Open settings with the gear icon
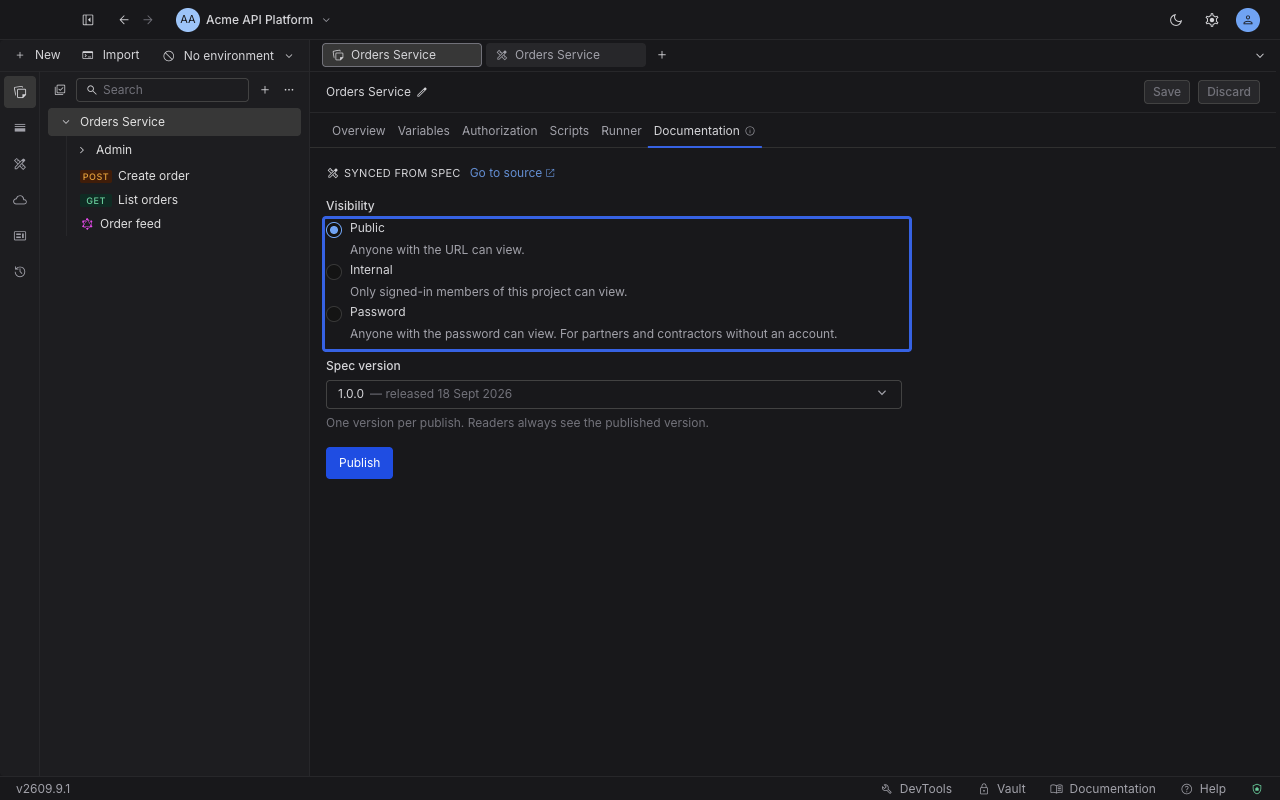This screenshot has height=800, width=1280. [x=1212, y=20]
